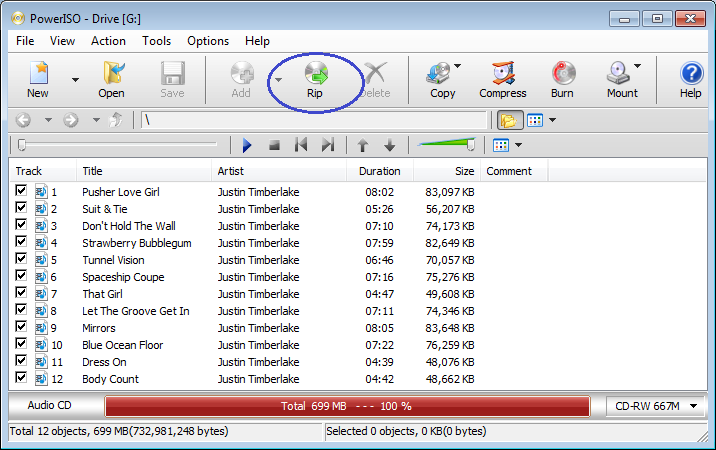This screenshot has height=450, width=716.
Task: Open the Compress tool
Action: click(x=503, y=80)
